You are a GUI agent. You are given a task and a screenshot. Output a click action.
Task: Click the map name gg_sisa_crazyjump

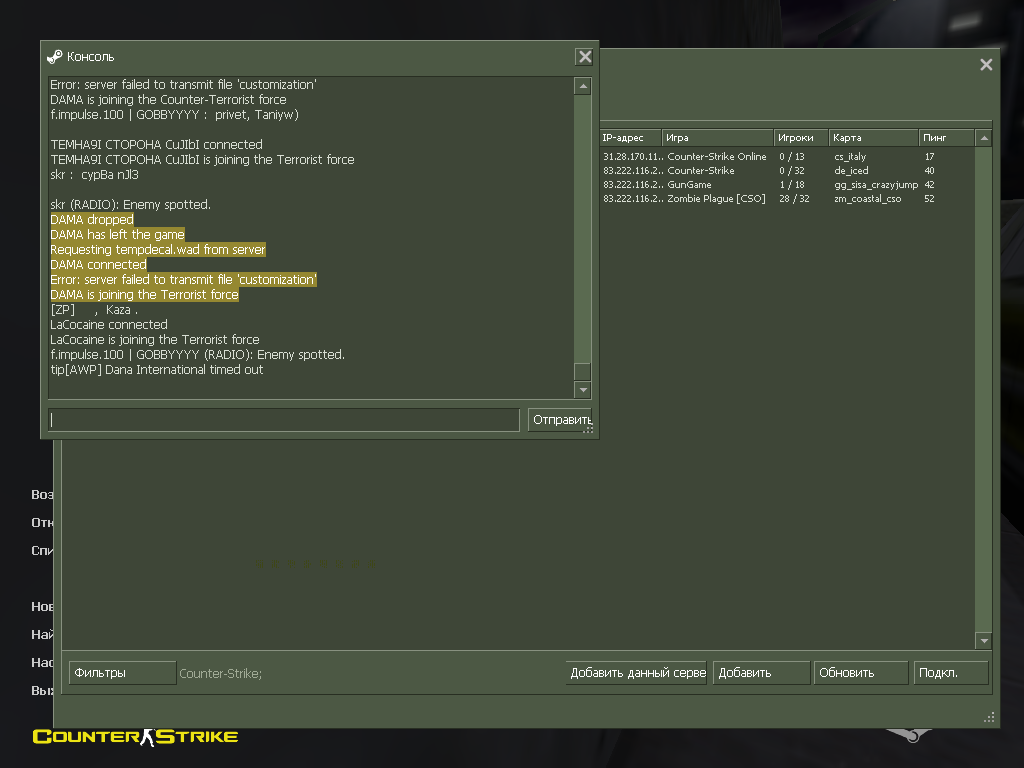876,185
